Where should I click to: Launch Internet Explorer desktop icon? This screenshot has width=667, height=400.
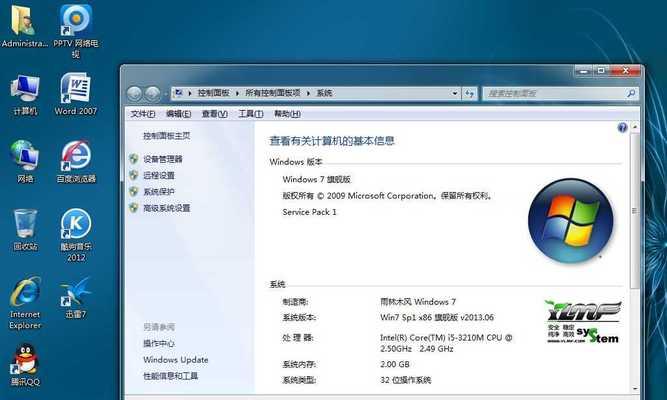pyautogui.click(x=25, y=303)
